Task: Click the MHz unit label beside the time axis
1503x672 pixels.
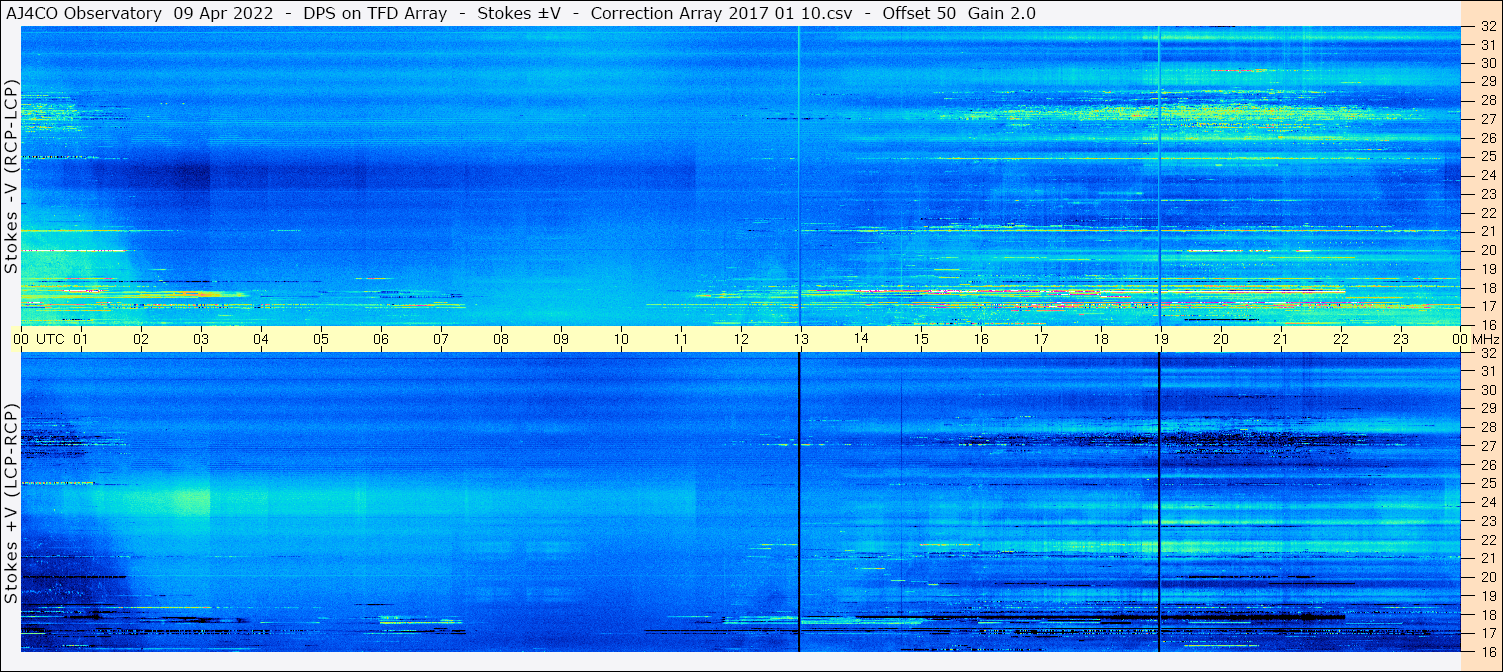Action: pyautogui.click(x=1485, y=339)
